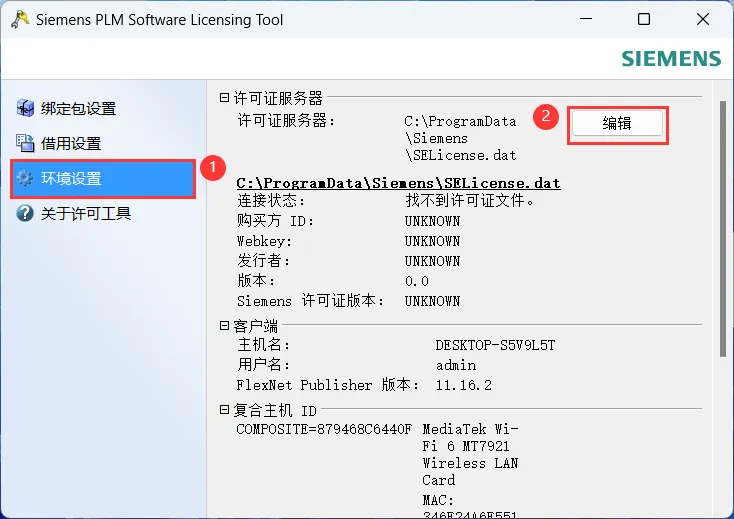This screenshot has height=519, width=734.
Task: Click the vertical scrollbar thumb
Action: [x=723, y=229]
